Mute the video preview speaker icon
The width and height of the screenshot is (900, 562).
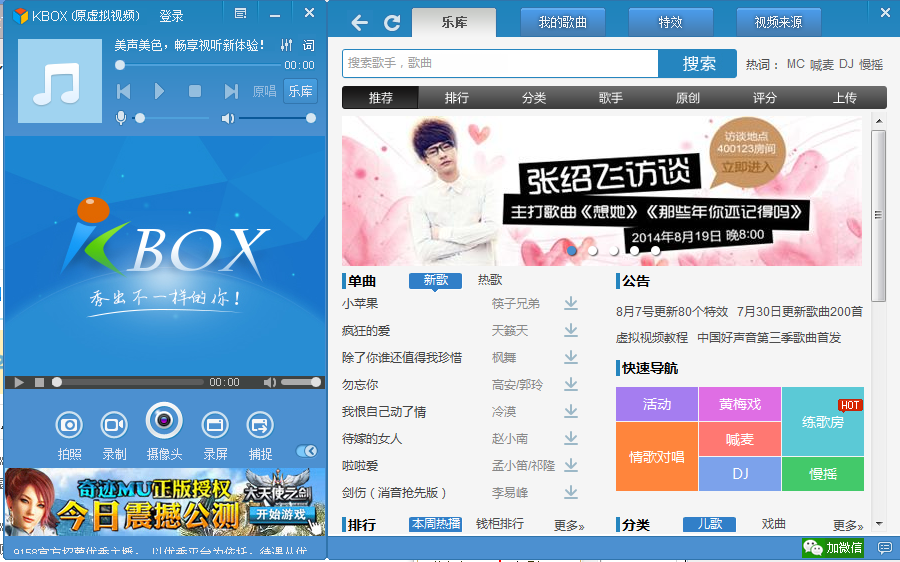pos(270,382)
